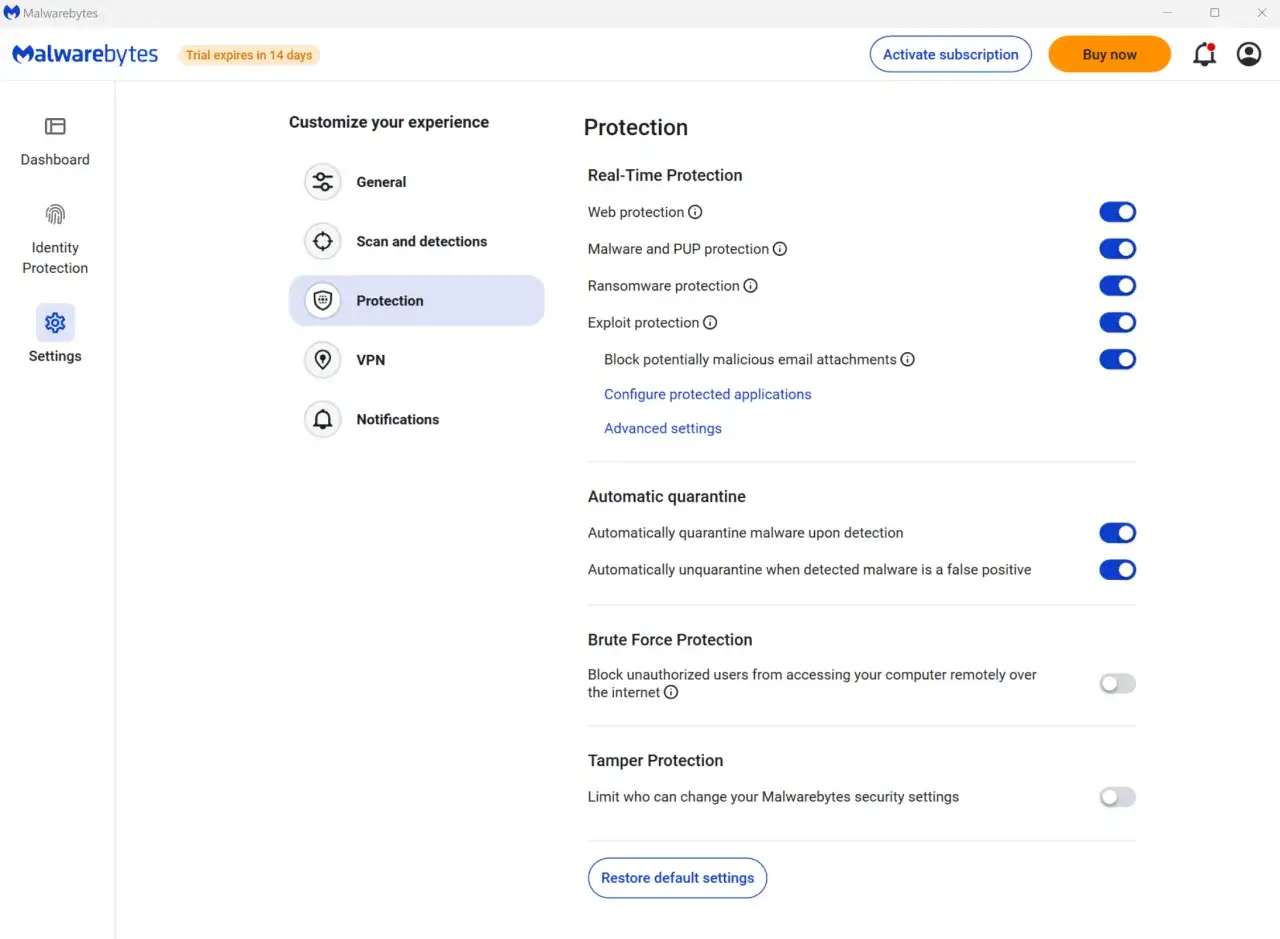Show info for Exploit protection
The image size is (1280, 939).
click(x=710, y=323)
